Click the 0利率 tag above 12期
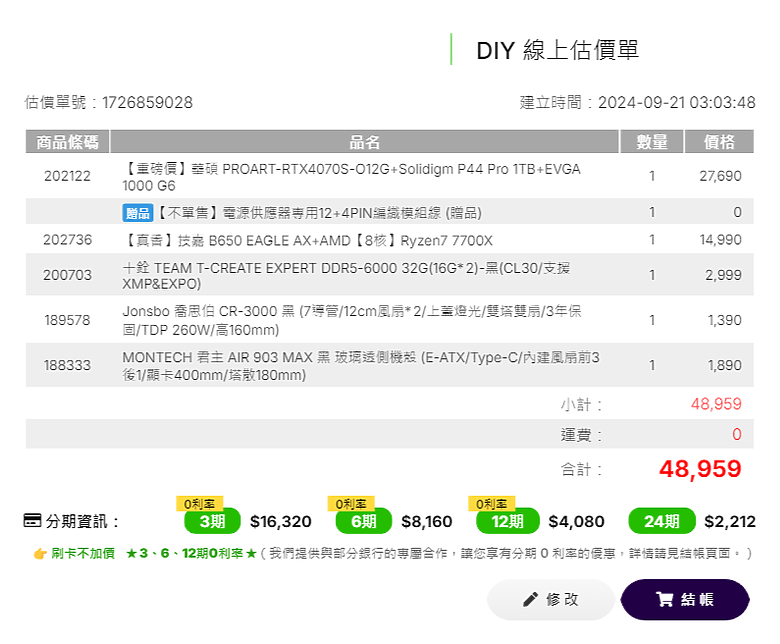Image resolution: width=780 pixels, height=644 pixels. [x=491, y=504]
